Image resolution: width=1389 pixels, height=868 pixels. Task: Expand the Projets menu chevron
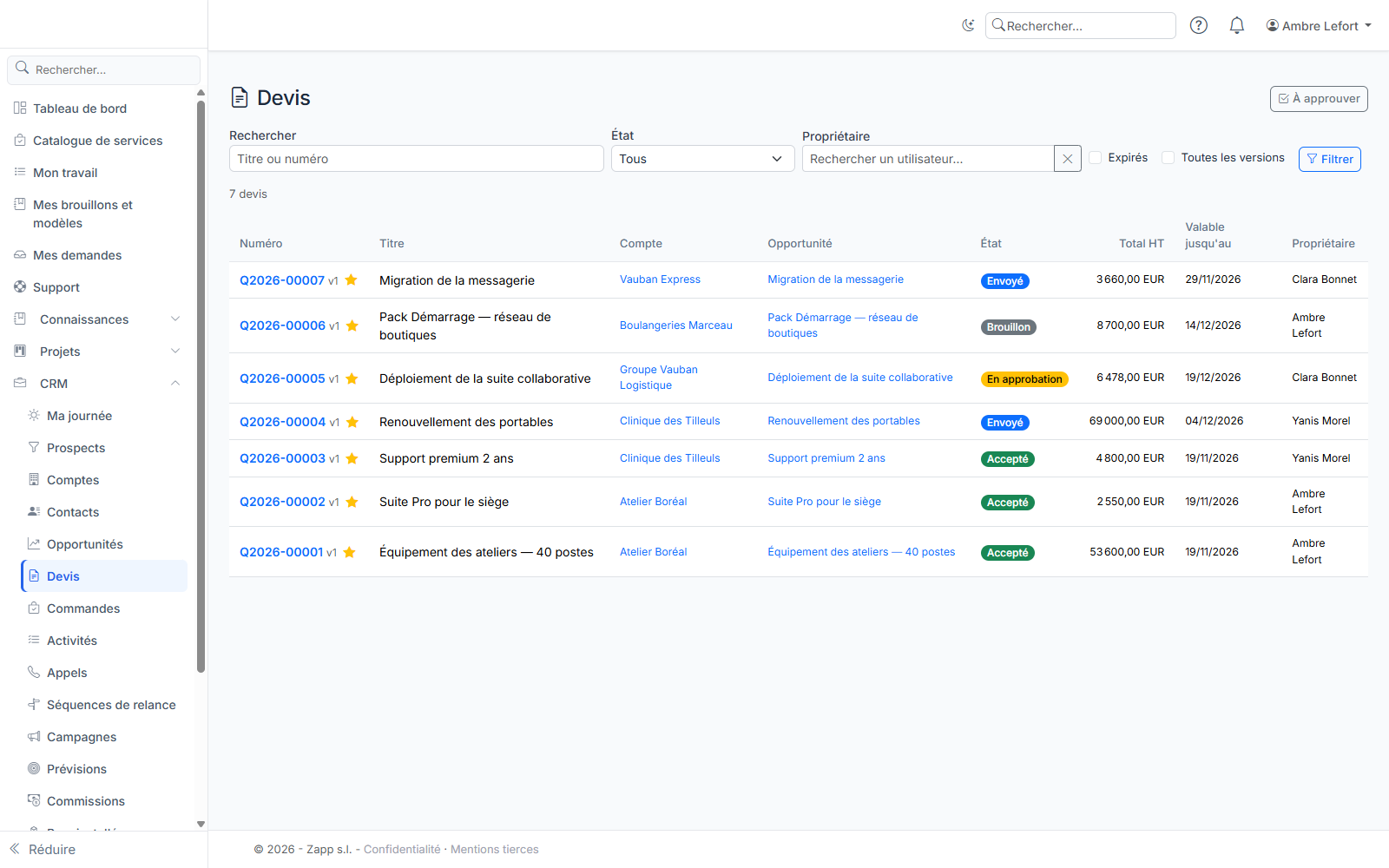pyautogui.click(x=175, y=351)
